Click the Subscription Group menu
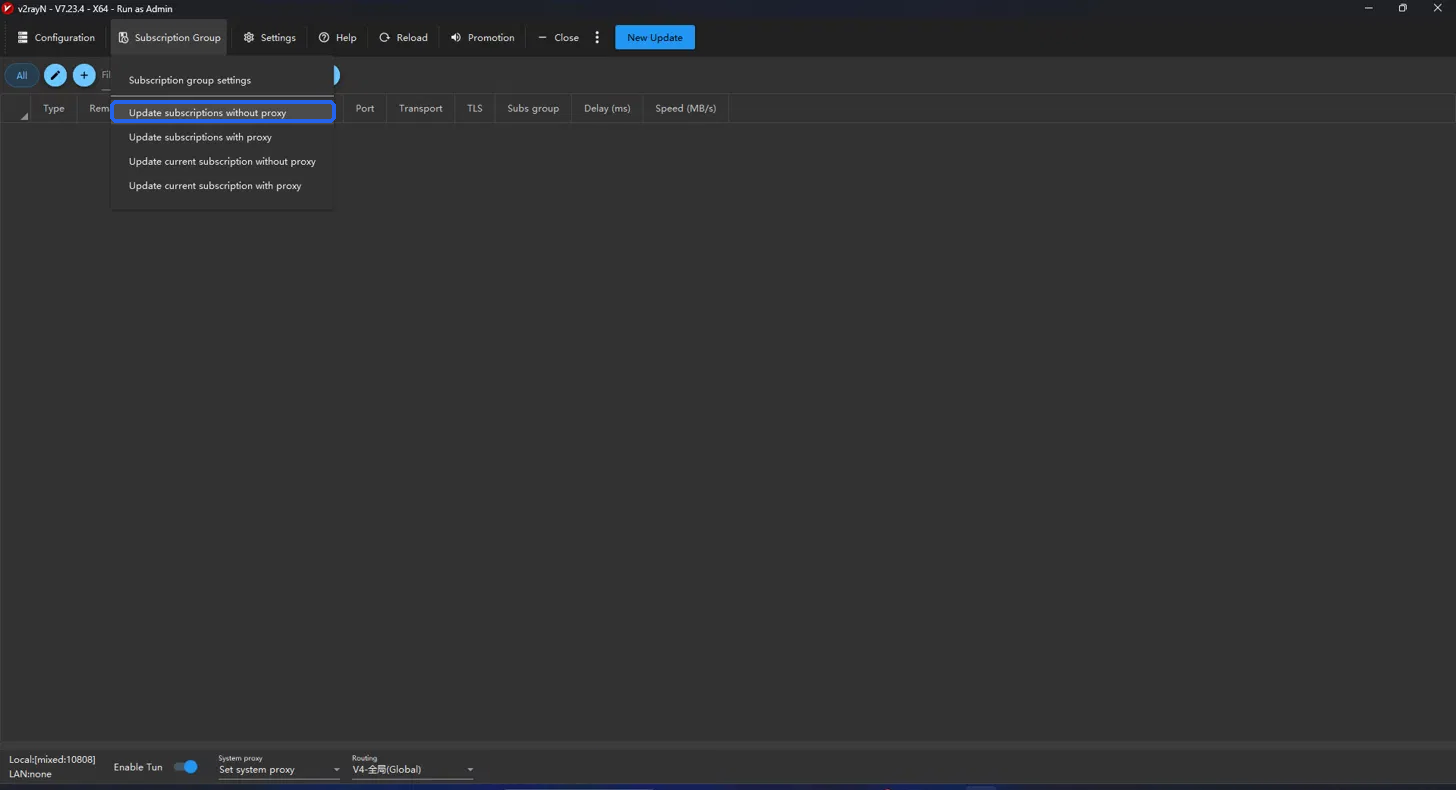The image size is (1456, 790). [x=169, y=38]
